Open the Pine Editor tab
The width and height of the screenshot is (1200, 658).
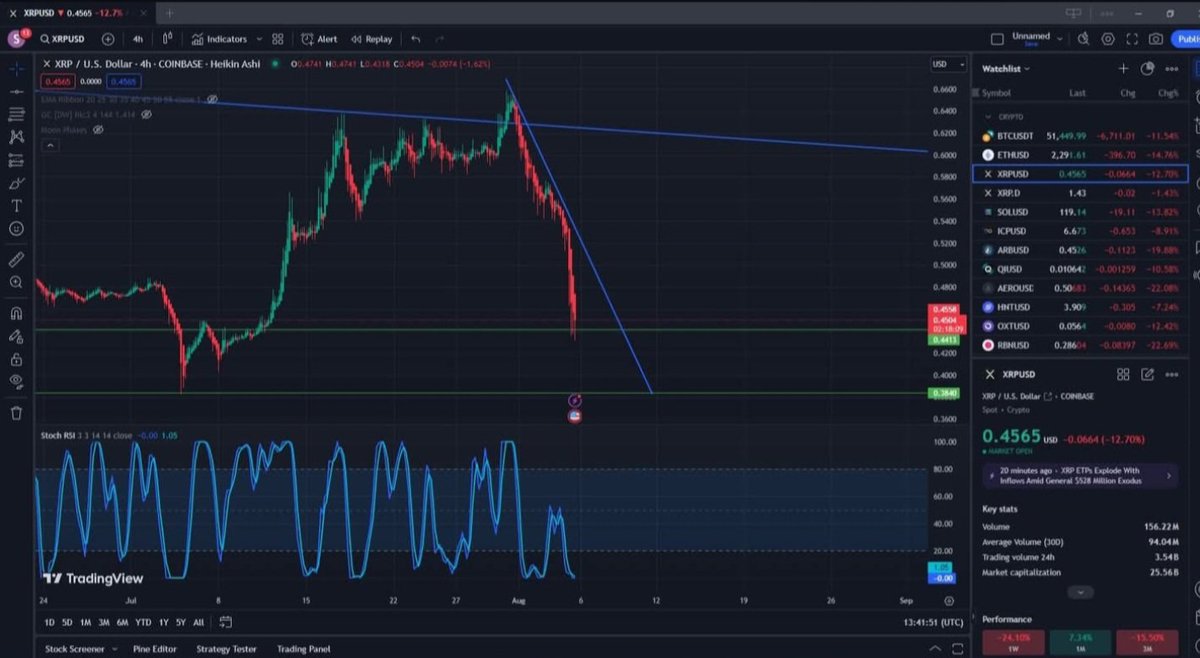156,649
